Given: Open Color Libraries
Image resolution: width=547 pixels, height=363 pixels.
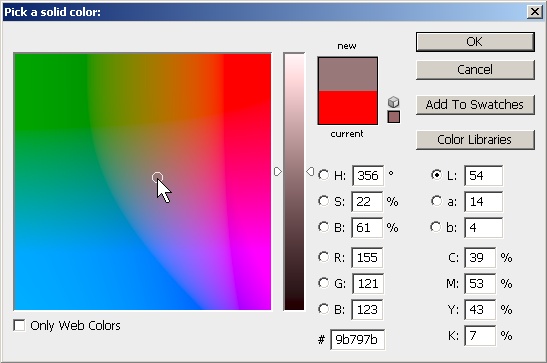Looking at the screenshot, I should [x=475, y=140].
